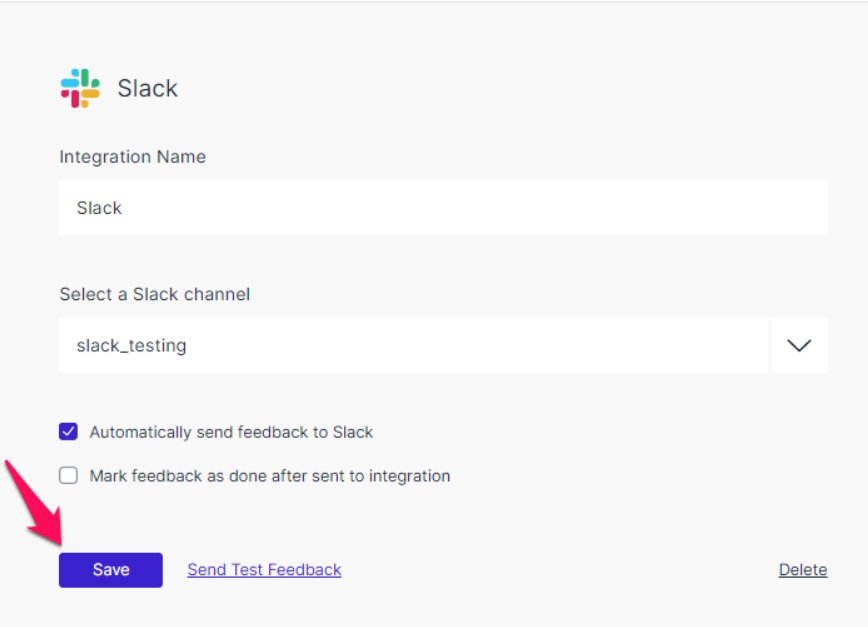Enable Mark feedback as done checkbox
The height and width of the screenshot is (627, 868).
[69, 475]
